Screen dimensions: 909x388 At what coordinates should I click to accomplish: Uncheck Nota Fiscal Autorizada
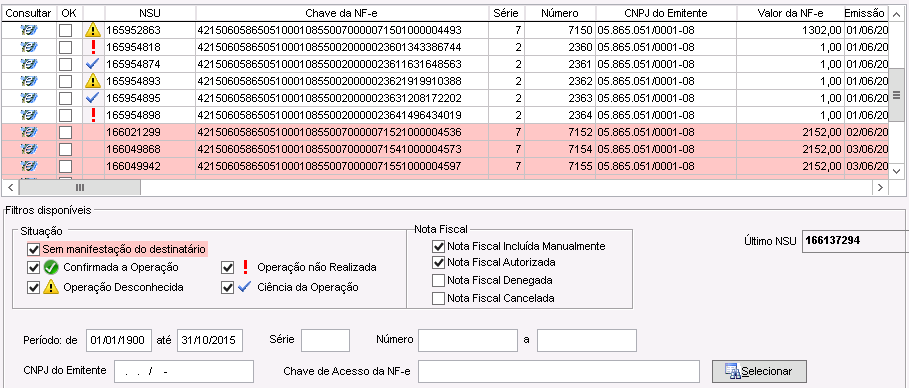coord(438,262)
